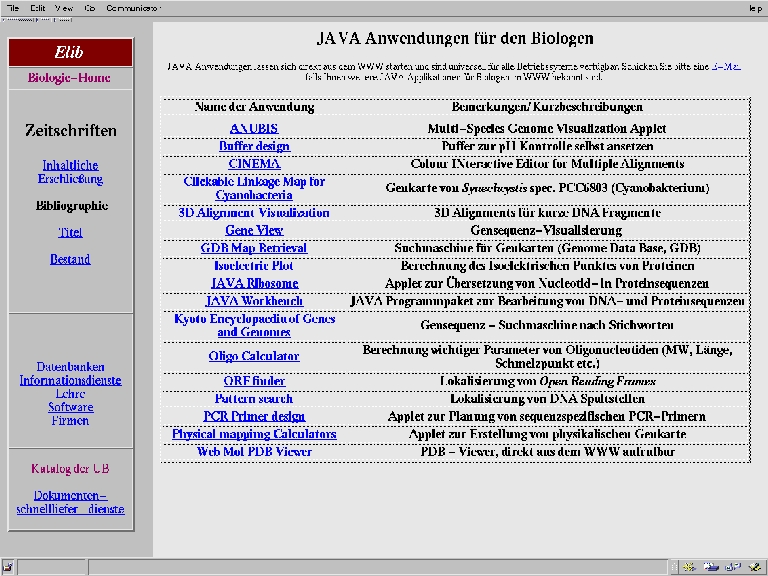The height and width of the screenshot is (576, 768).
Task: Go to Biologie-Home in sidebar
Action: pyautogui.click(x=69, y=78)
